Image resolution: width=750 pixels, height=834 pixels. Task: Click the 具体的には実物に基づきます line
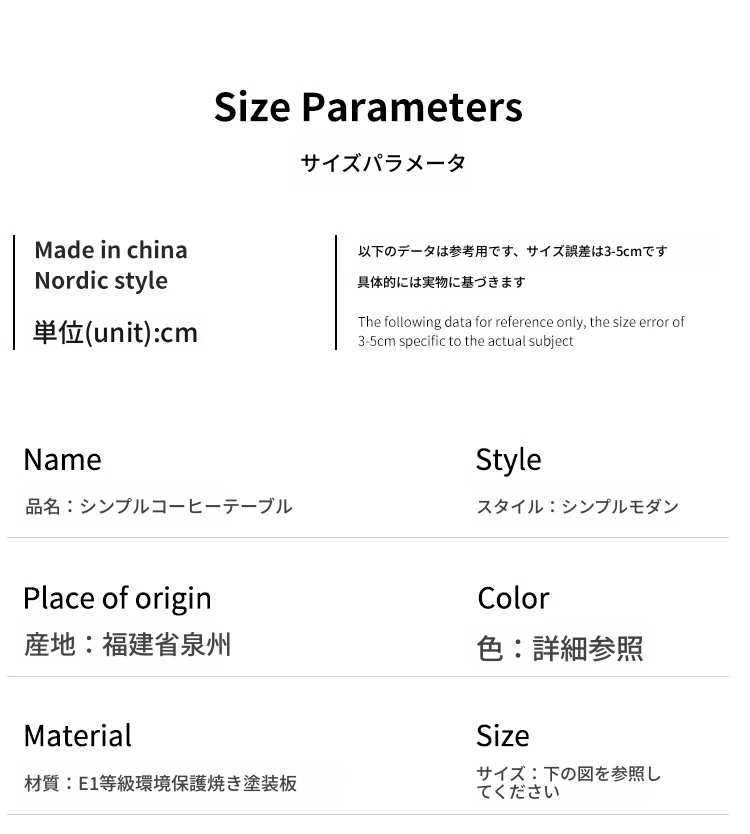441,282
